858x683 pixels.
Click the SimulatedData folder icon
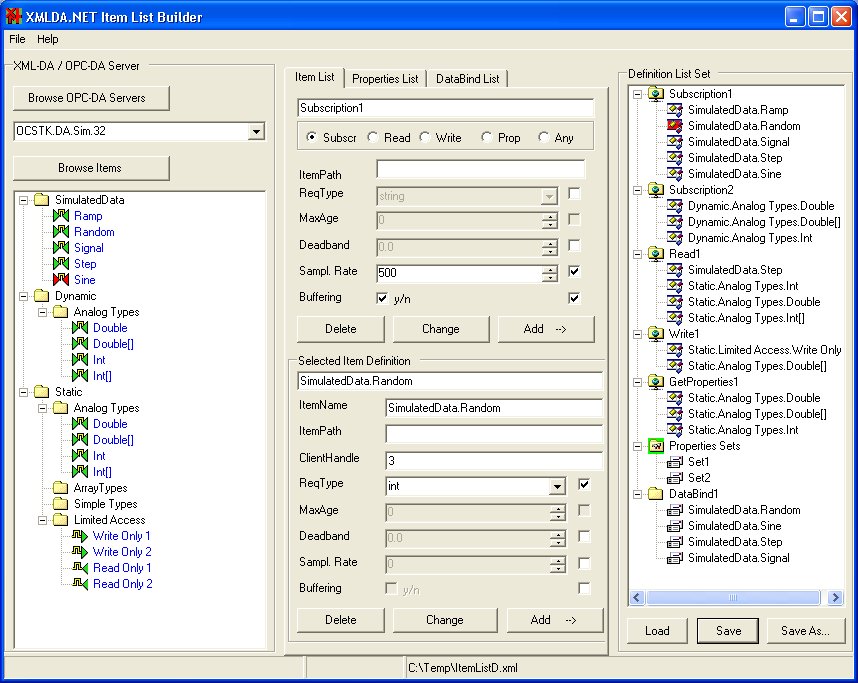pos(42,200)
